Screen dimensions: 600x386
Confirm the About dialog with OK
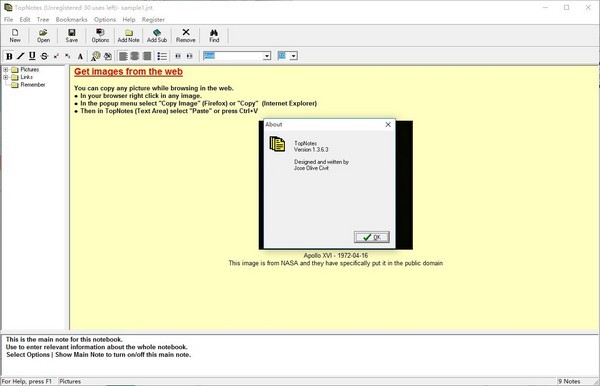click(x=372, y=237)
